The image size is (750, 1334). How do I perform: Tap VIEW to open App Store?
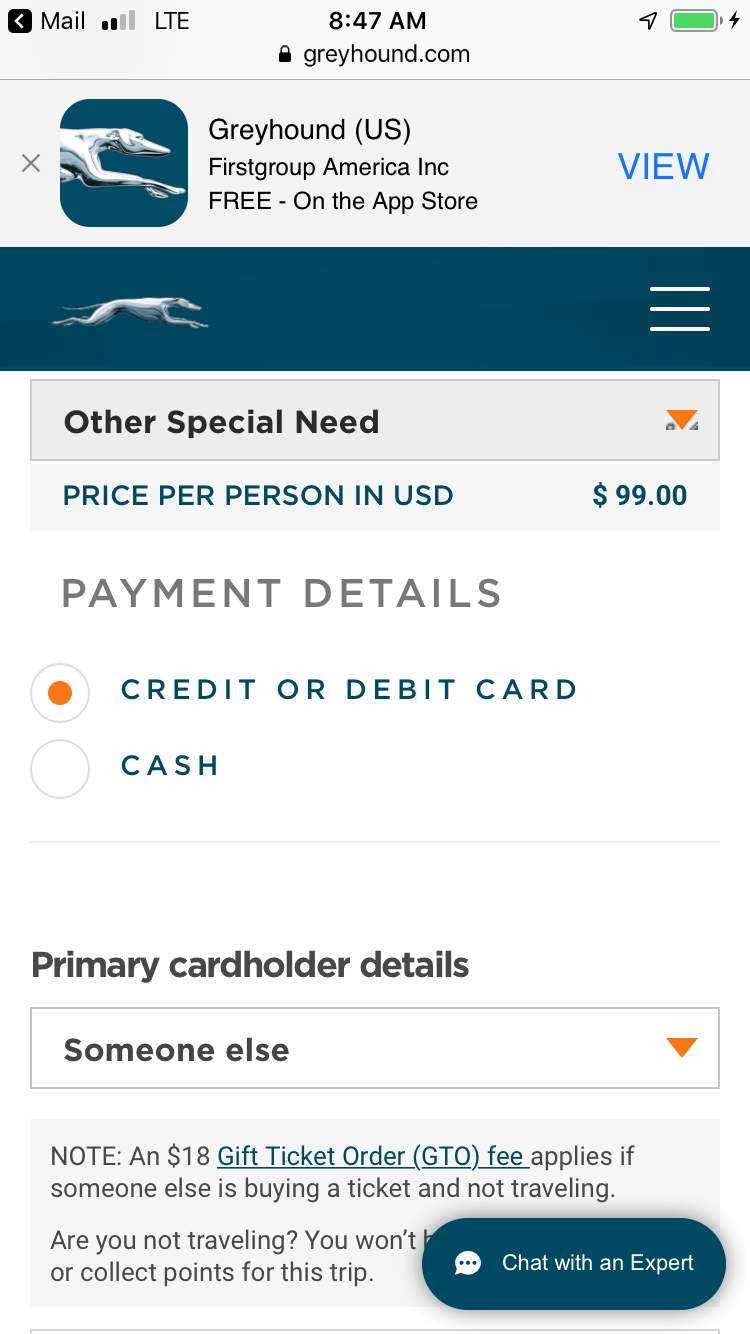(x=663, y=166)
